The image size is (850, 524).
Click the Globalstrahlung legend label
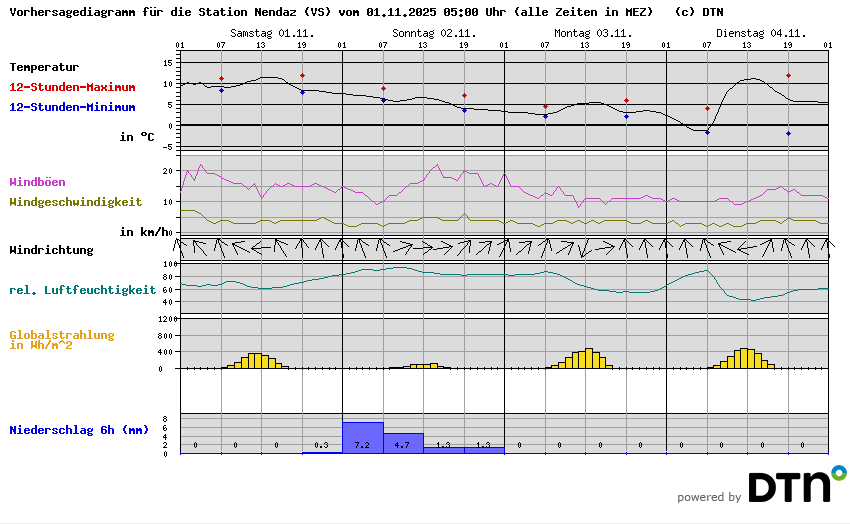pyautogui.click(x=61, y=335)
